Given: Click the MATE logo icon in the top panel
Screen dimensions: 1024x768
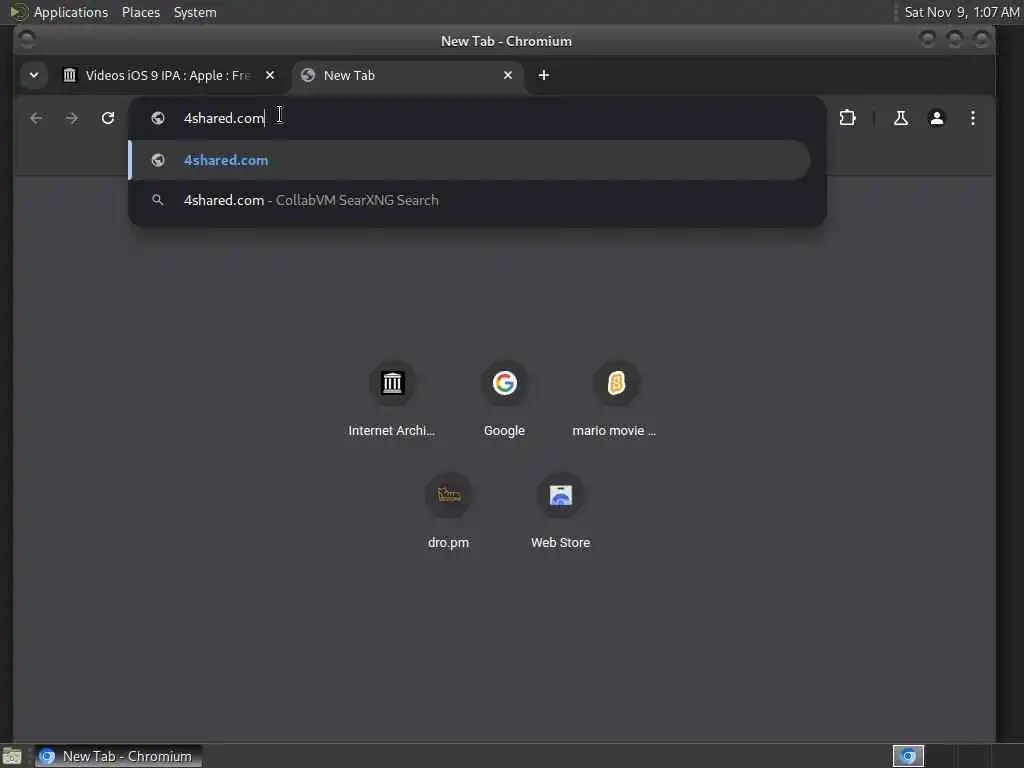Looking at the screenshot, I should pos(18,12).
